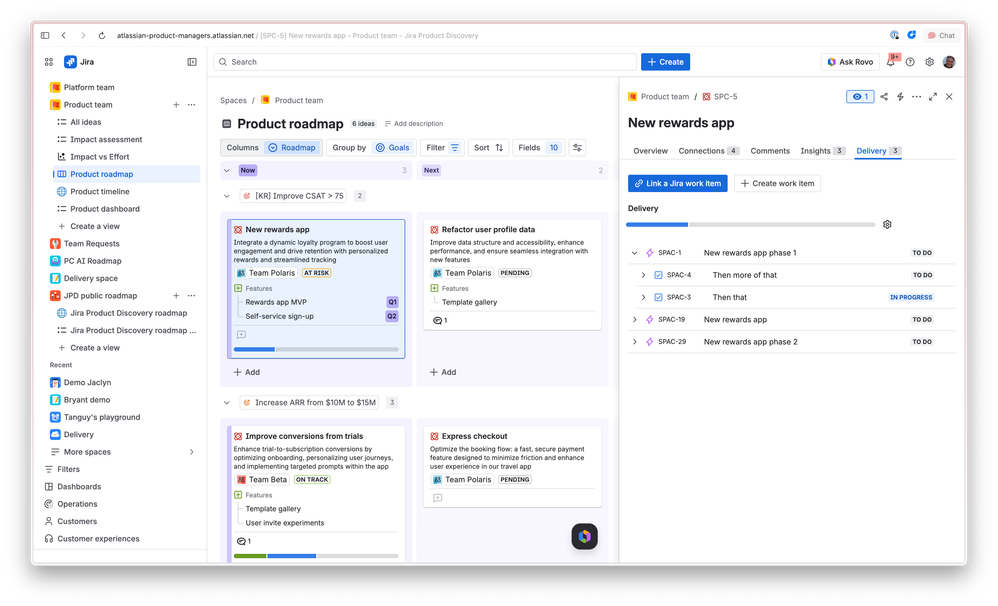Toggle the browser sidebar icon
This screenshot has width=998, height=606.
pyautogui.click(x=45, y=36)
